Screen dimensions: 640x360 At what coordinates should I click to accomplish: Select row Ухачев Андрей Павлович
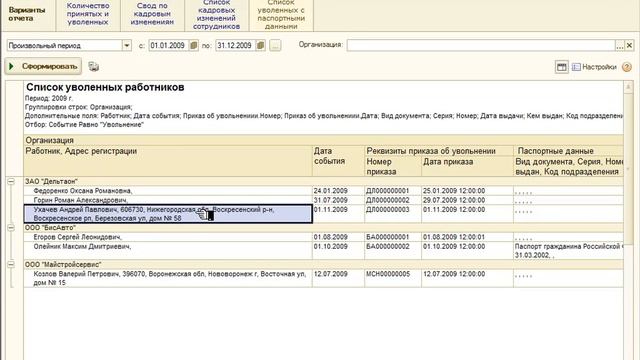pyautogui.click(x=168, y=214)
